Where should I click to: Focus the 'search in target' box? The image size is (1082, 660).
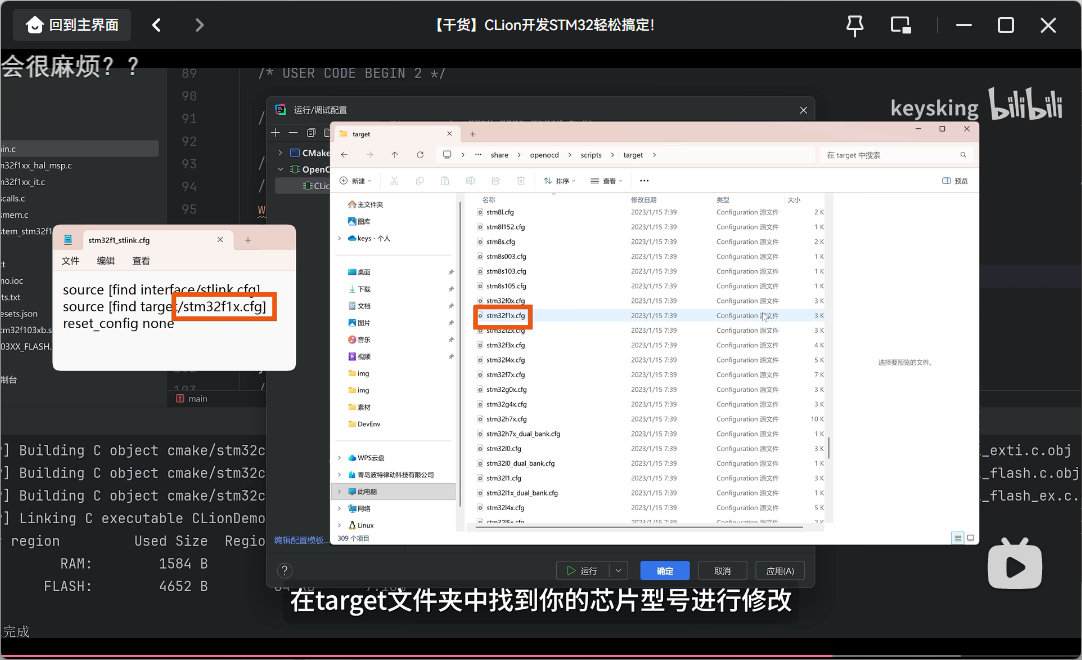point(896,155)
